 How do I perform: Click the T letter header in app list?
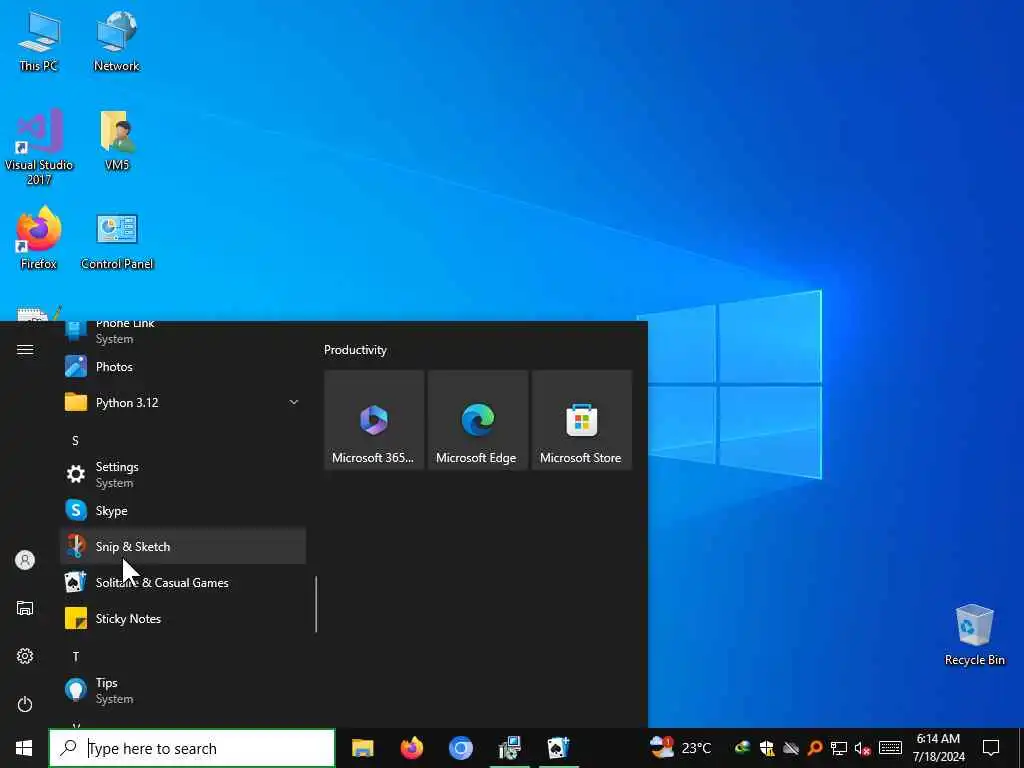(x=76, y=656)
